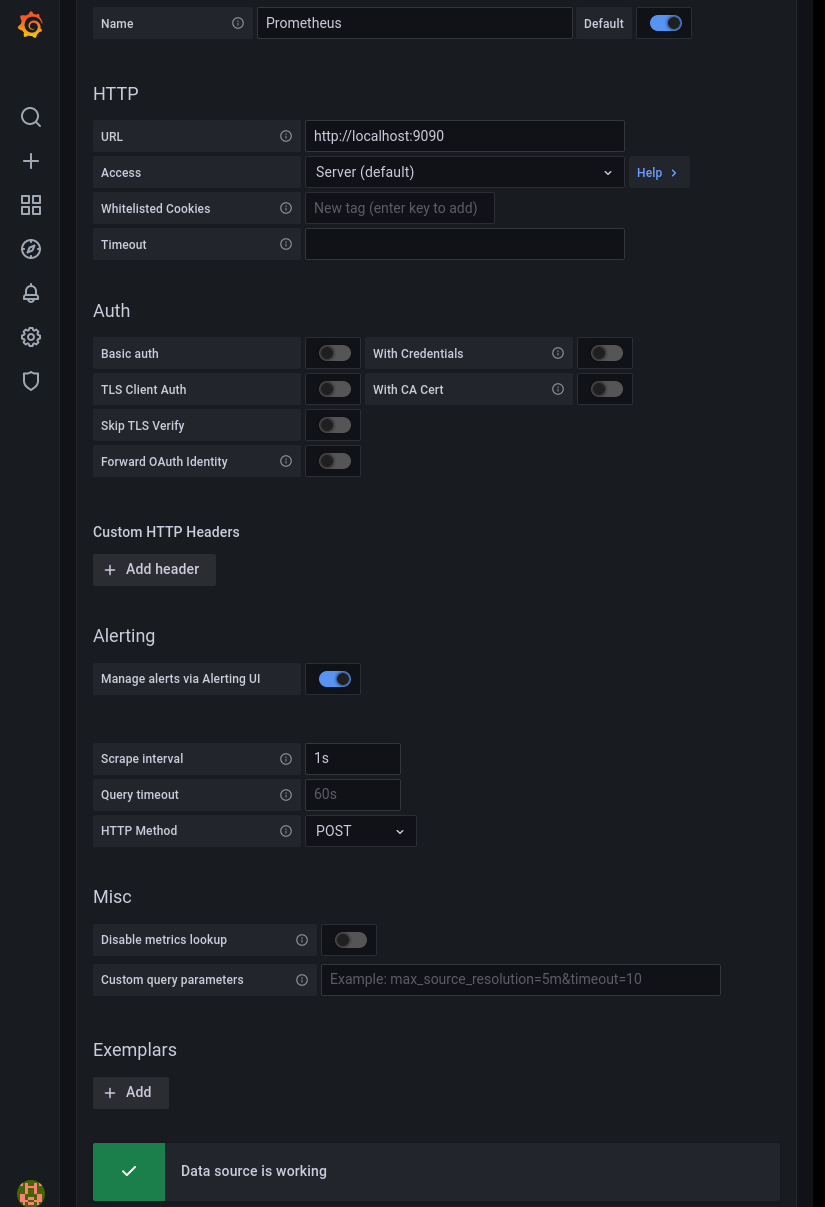The width and height of the screenshot is (825, 1207).
Task: Open the Configuration gear icon
Action: coord(30,337)
